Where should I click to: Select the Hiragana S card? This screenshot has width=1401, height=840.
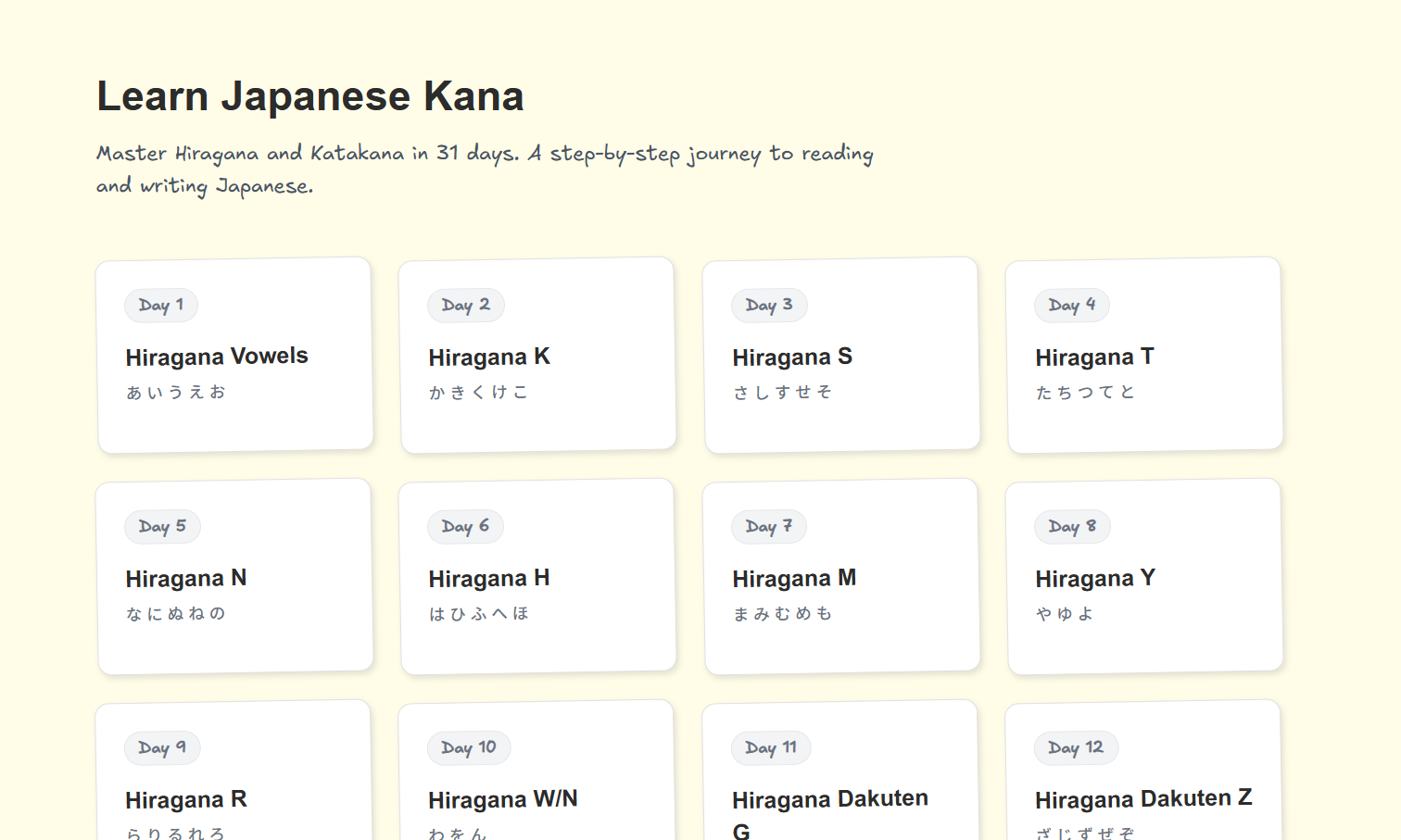(x=840, y=355)
